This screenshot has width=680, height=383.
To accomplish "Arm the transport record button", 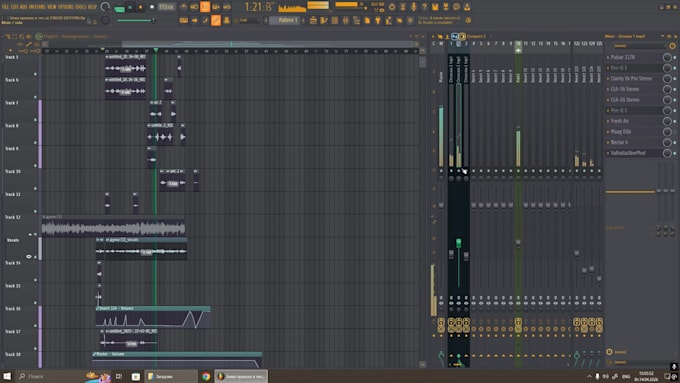I will coord(152,7).
